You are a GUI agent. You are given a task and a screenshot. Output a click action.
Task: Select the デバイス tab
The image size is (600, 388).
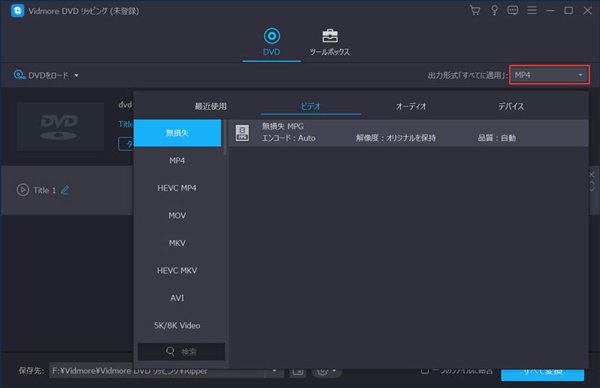click(x=511, y=106)
